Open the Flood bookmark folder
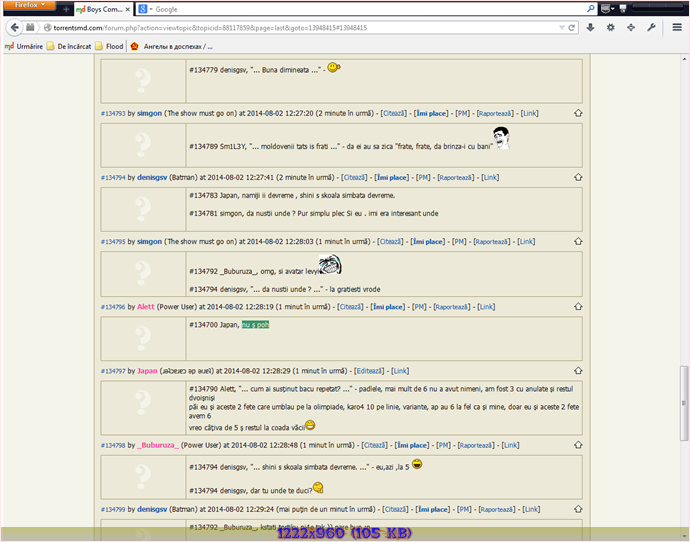The image size is (690, 542). point(109,46)
